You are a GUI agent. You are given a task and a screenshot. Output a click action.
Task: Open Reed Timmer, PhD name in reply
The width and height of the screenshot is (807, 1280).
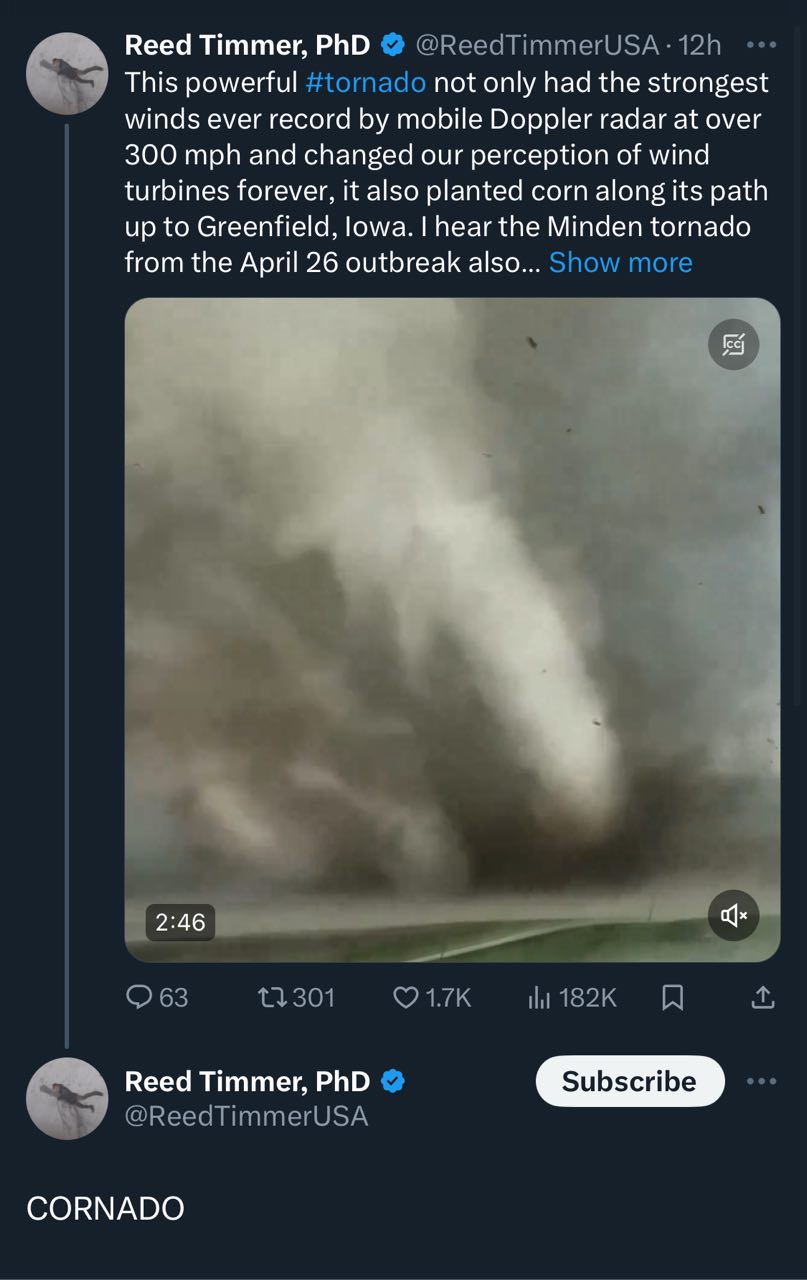coord(247,1081)
